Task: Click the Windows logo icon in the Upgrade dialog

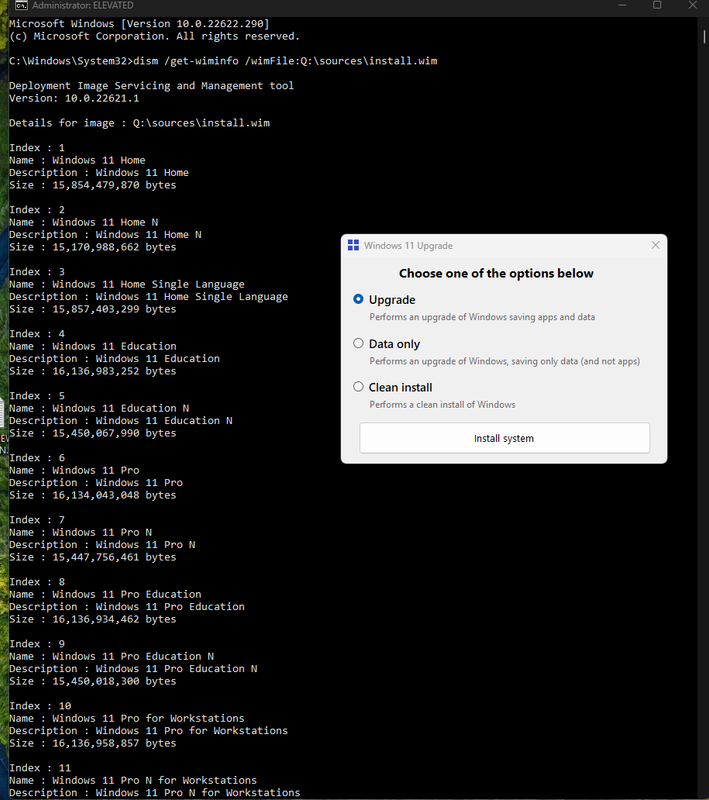Action: (353, 245)
